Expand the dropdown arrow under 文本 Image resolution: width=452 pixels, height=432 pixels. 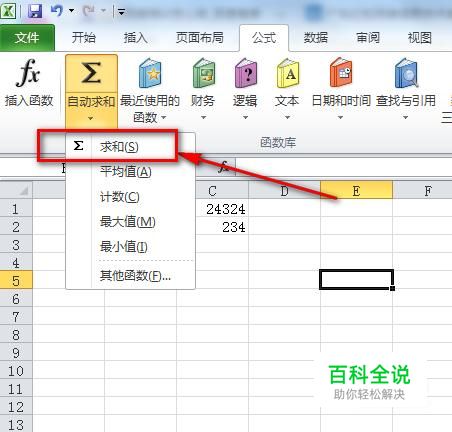(287, 118)
